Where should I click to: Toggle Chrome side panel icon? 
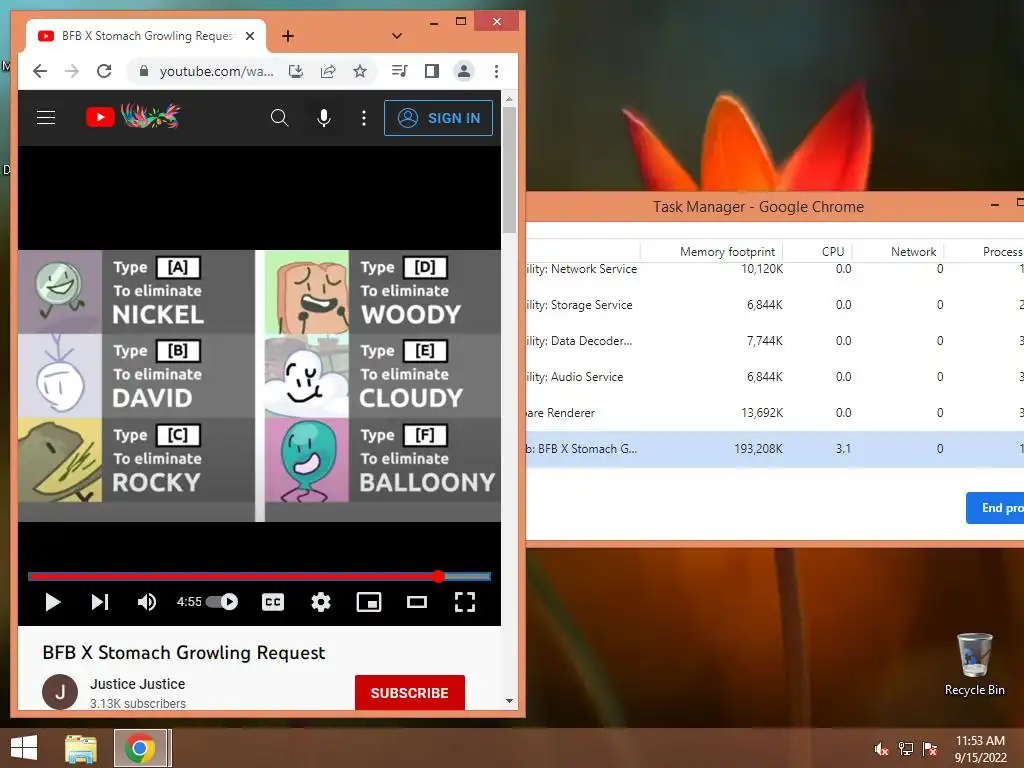click(x=432, y=71)
